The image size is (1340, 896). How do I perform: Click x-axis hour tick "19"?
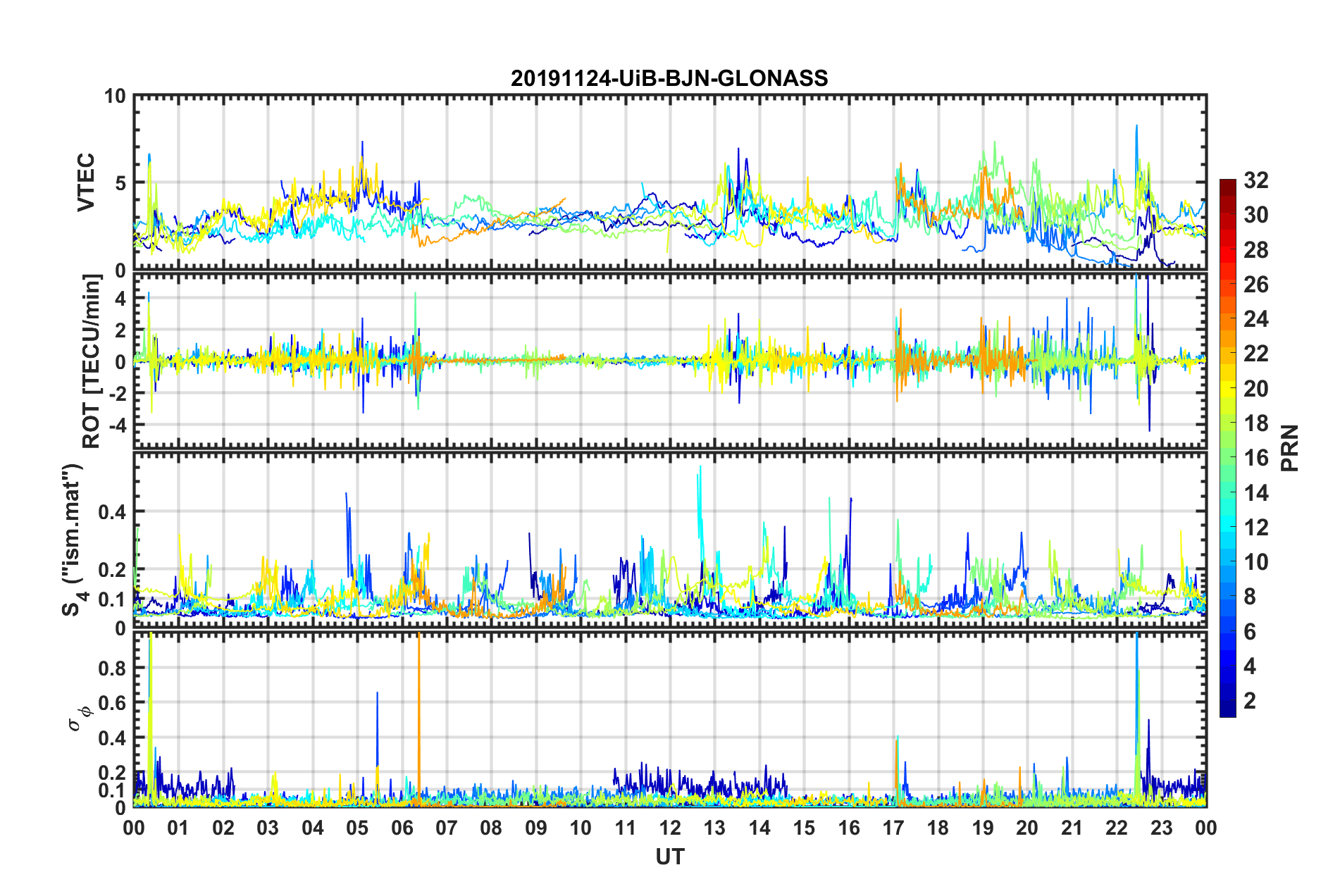[x=983, y=828]
